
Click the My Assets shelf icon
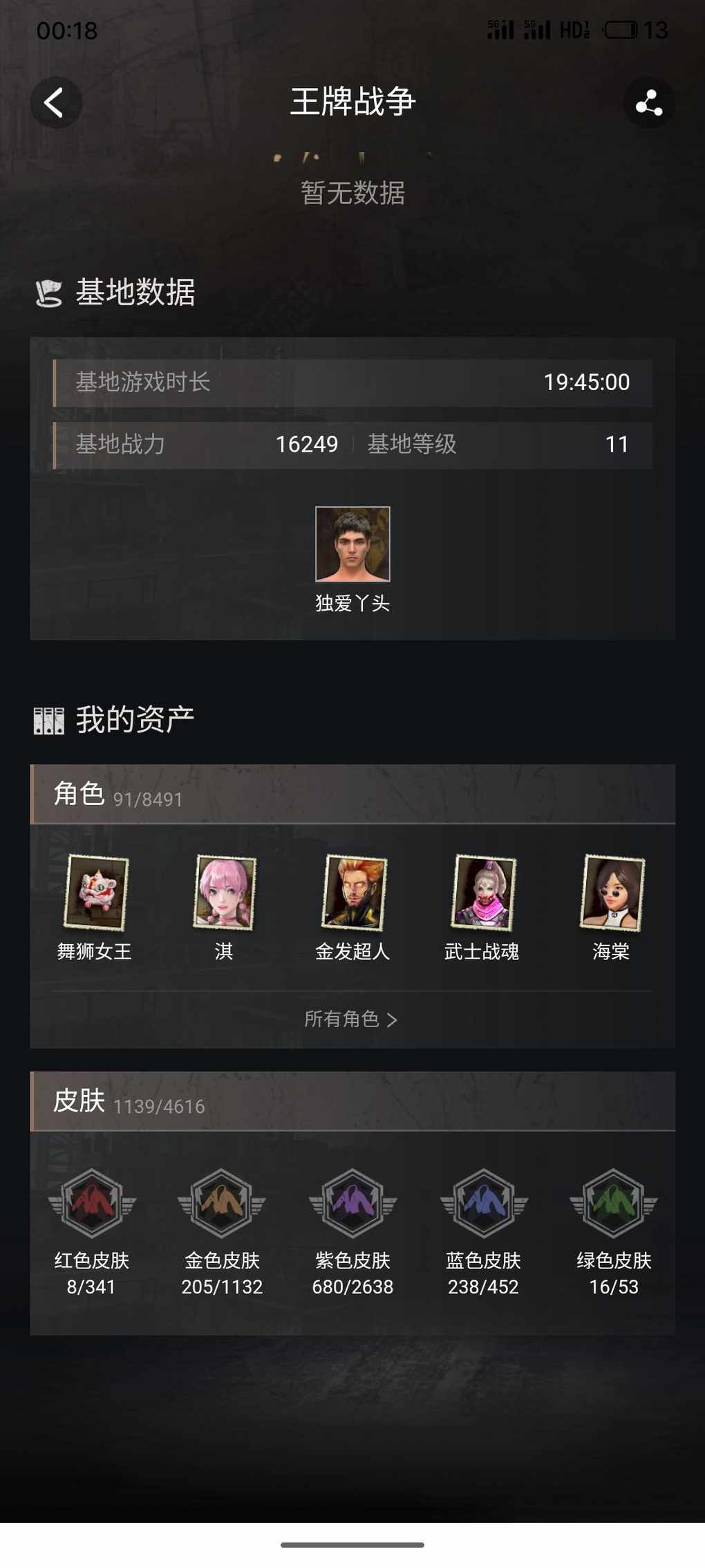(48, 721)
